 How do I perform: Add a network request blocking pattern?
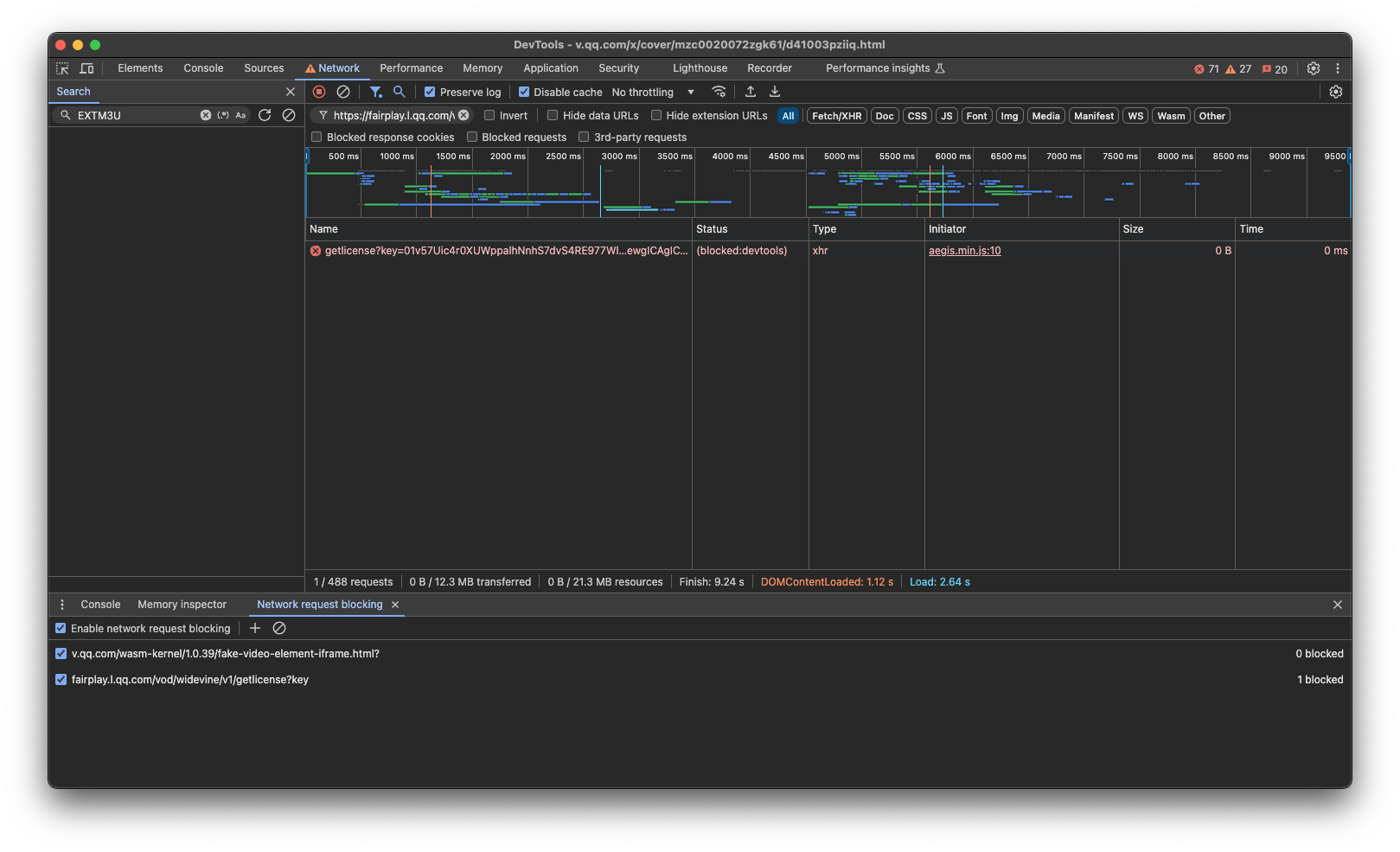point(255,628)
